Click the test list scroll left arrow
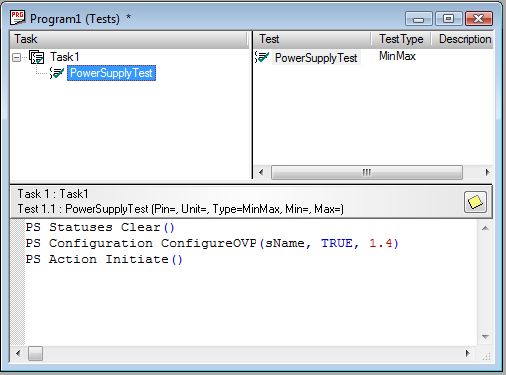The height and width of the screenshot is (375, 506). (x=261, y=172)
